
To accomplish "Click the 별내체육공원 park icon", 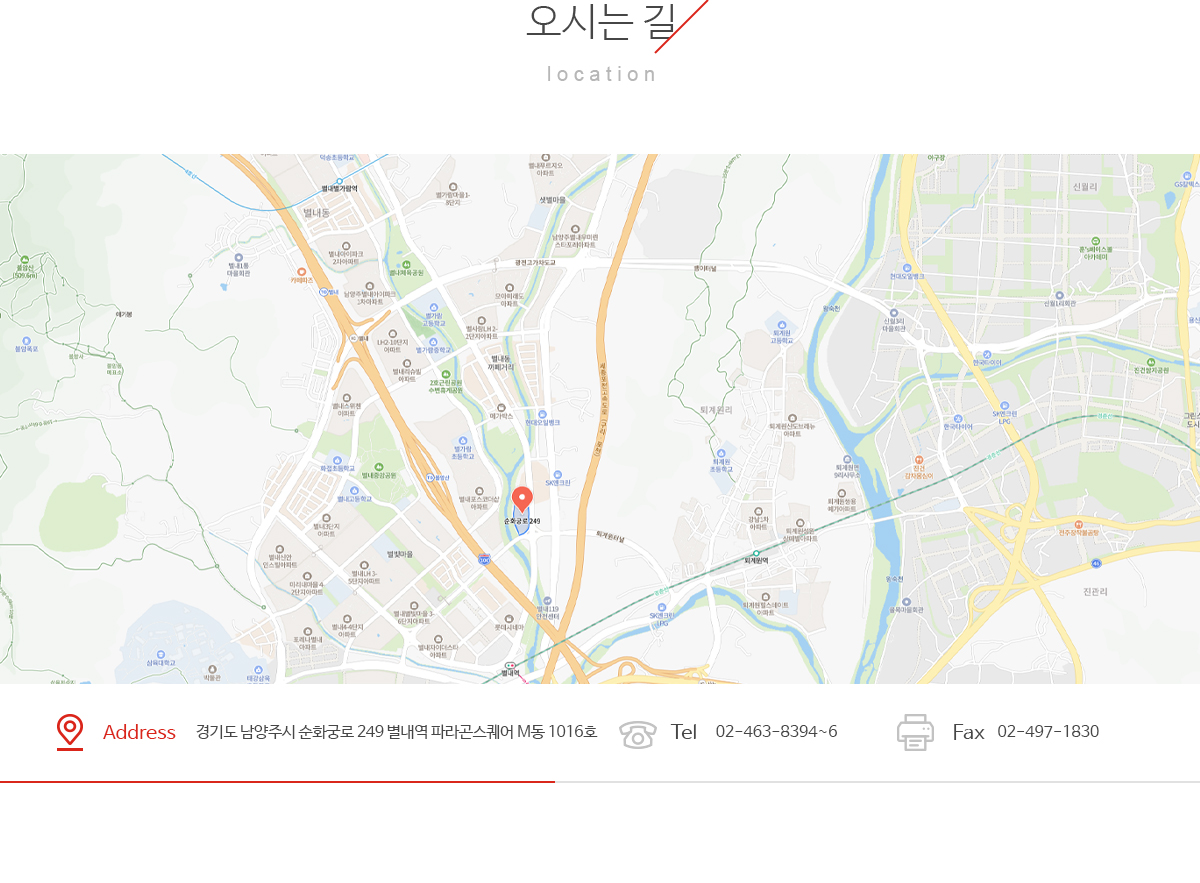I will coord(406,264).
